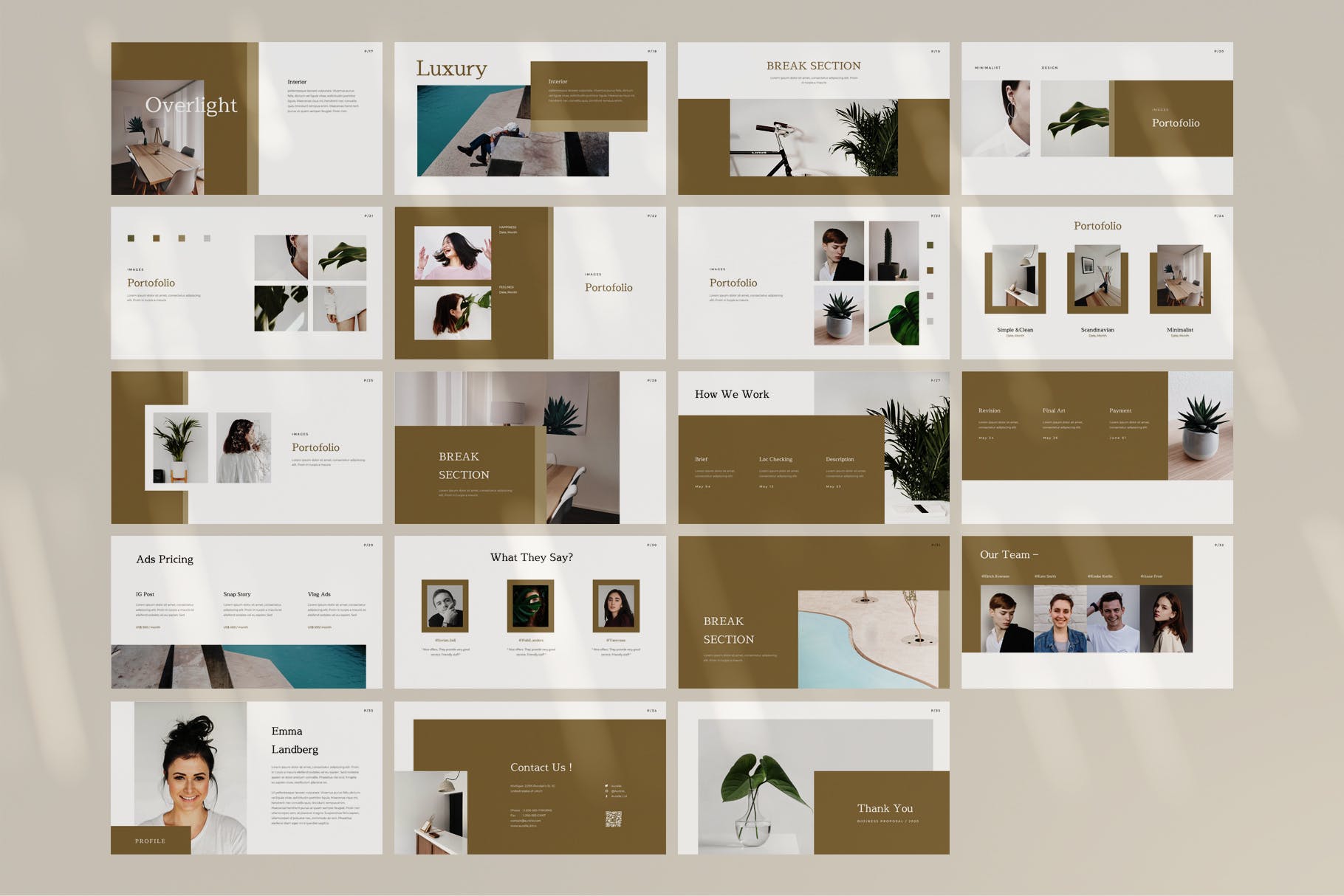
Task: Click the middle testimonial portrait with leaf
Action: [x=530, y=606]
